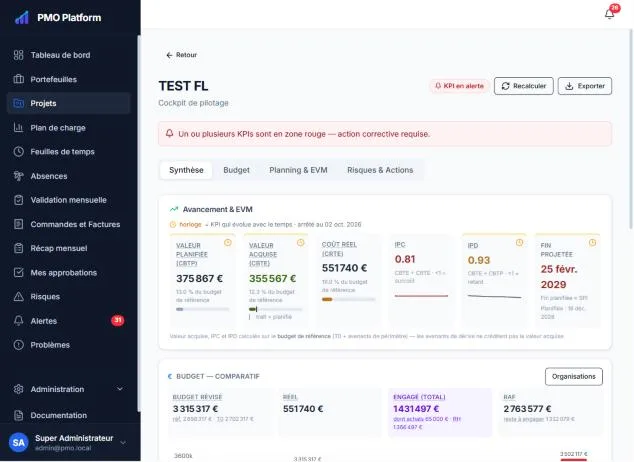634x462 pixels.
Task: Click the clock icon on IPD card
Action: pos(520,243)
